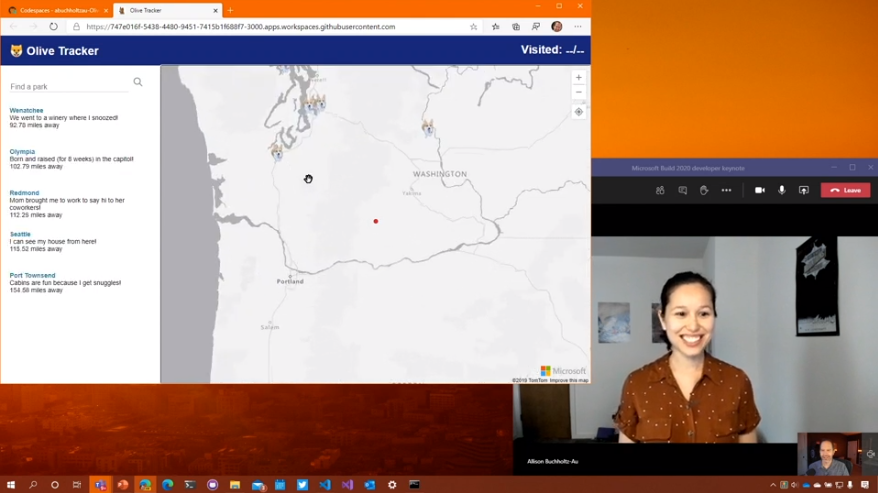Screen dimensions: 878x493
Task: Click the browser address bar URL
Action: (x=241, y=27)
